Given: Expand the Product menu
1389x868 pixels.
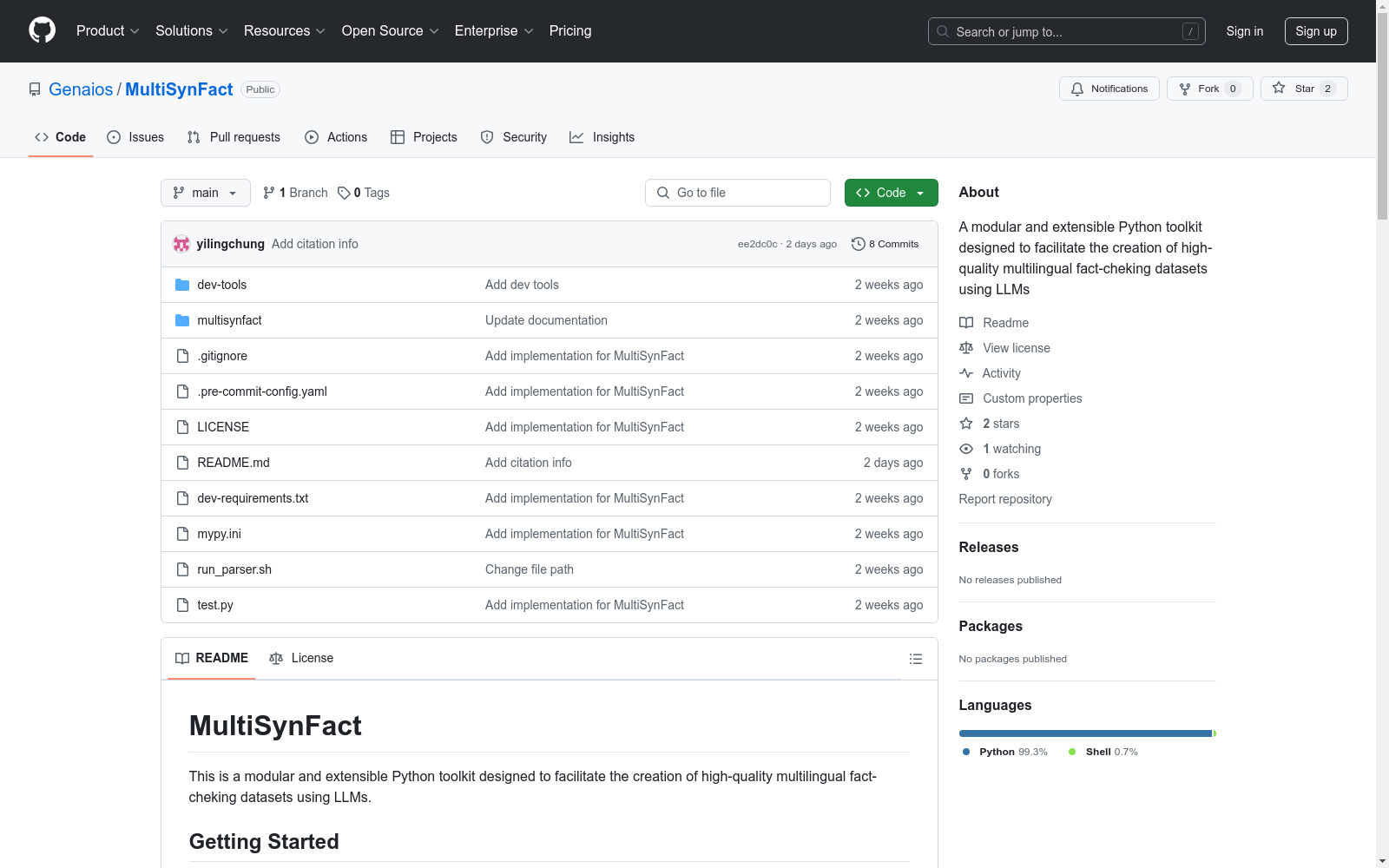Looking at the screenshot, I should tap(108, 31).
